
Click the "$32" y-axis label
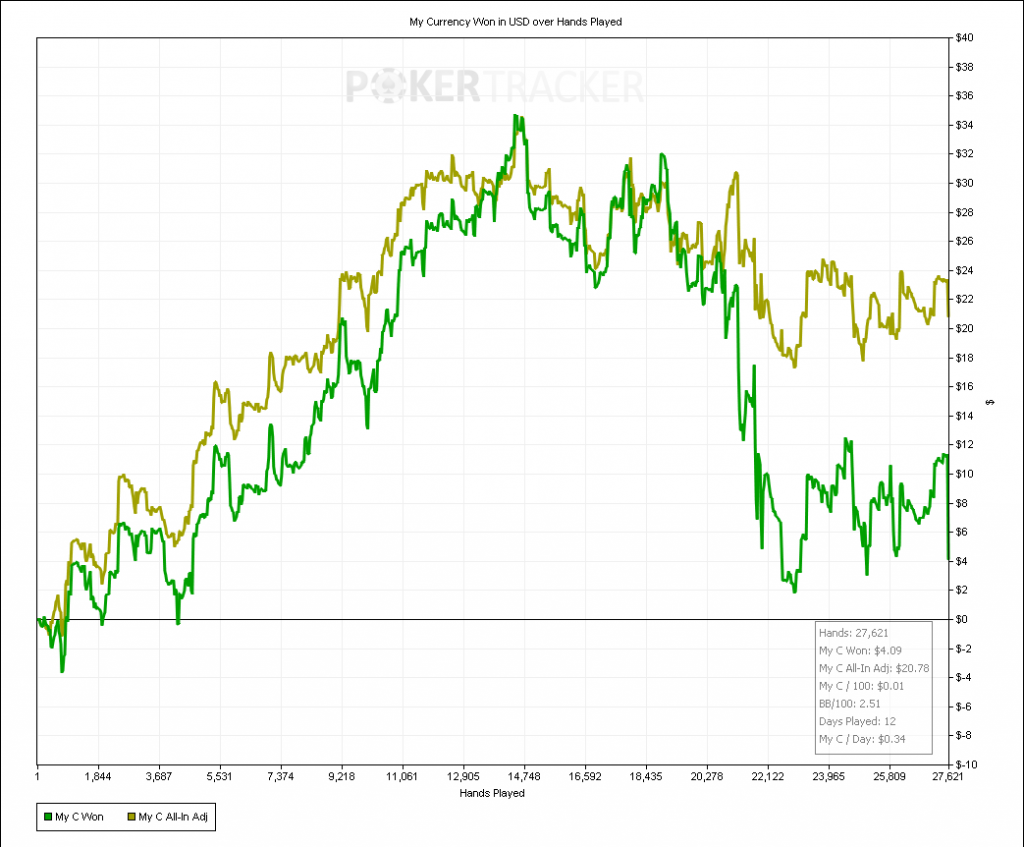coord(964,154)
